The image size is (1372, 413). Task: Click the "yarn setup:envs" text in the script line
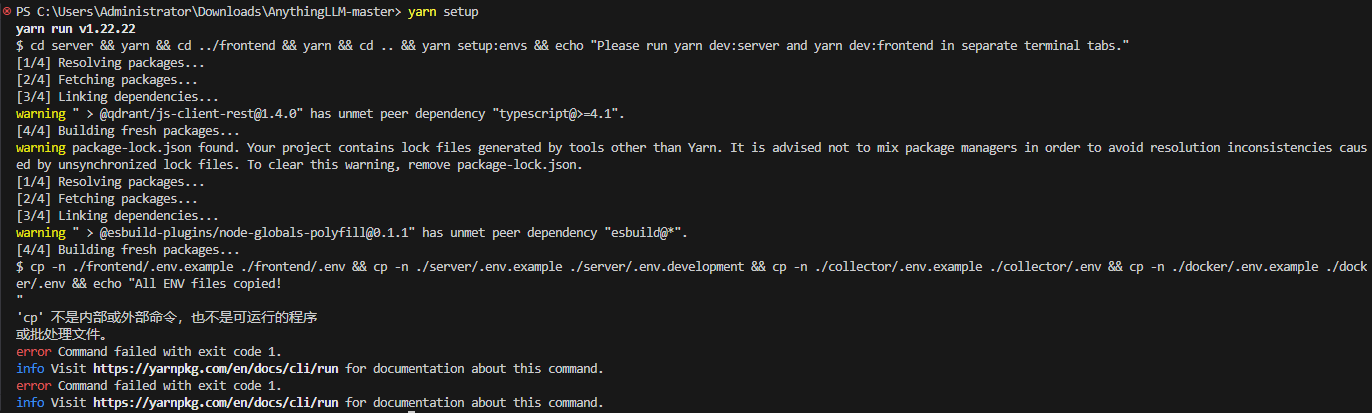pos(474,45)
